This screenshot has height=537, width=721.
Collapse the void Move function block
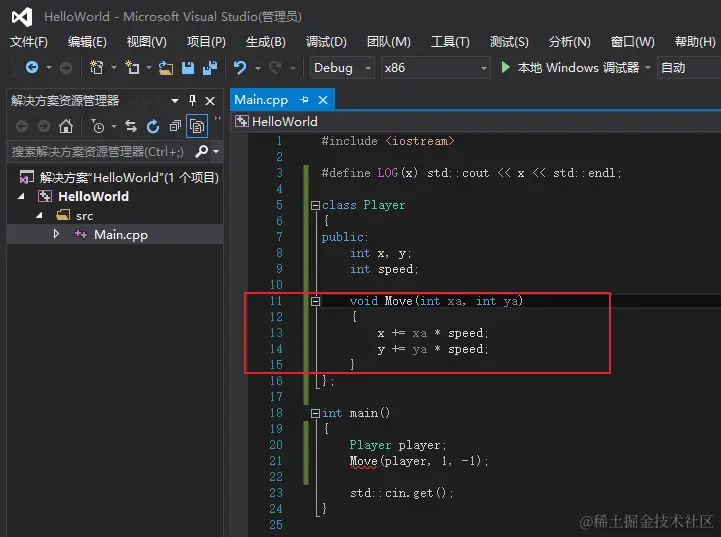(x=315, y=301)
